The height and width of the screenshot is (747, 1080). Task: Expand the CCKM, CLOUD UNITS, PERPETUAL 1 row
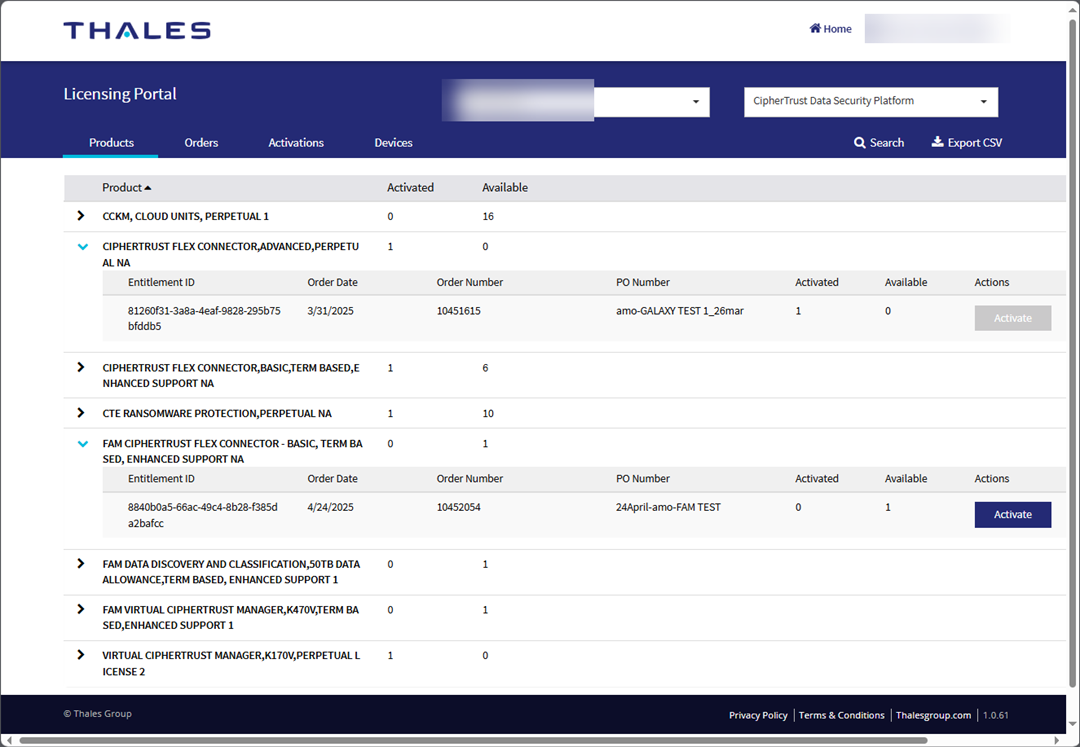click(x=81, y=215)
